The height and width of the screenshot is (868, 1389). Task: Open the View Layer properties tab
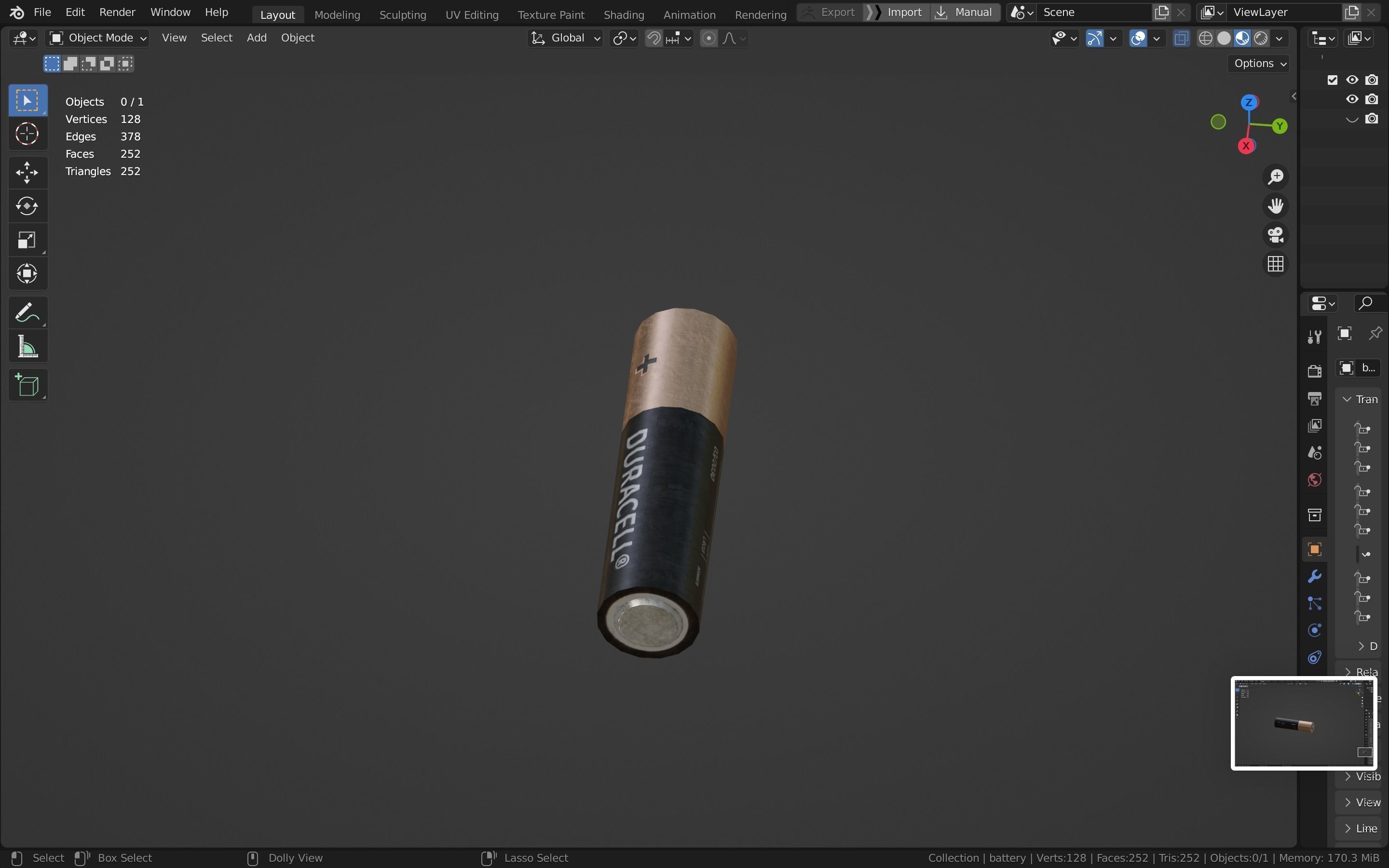pos(1314,425)
